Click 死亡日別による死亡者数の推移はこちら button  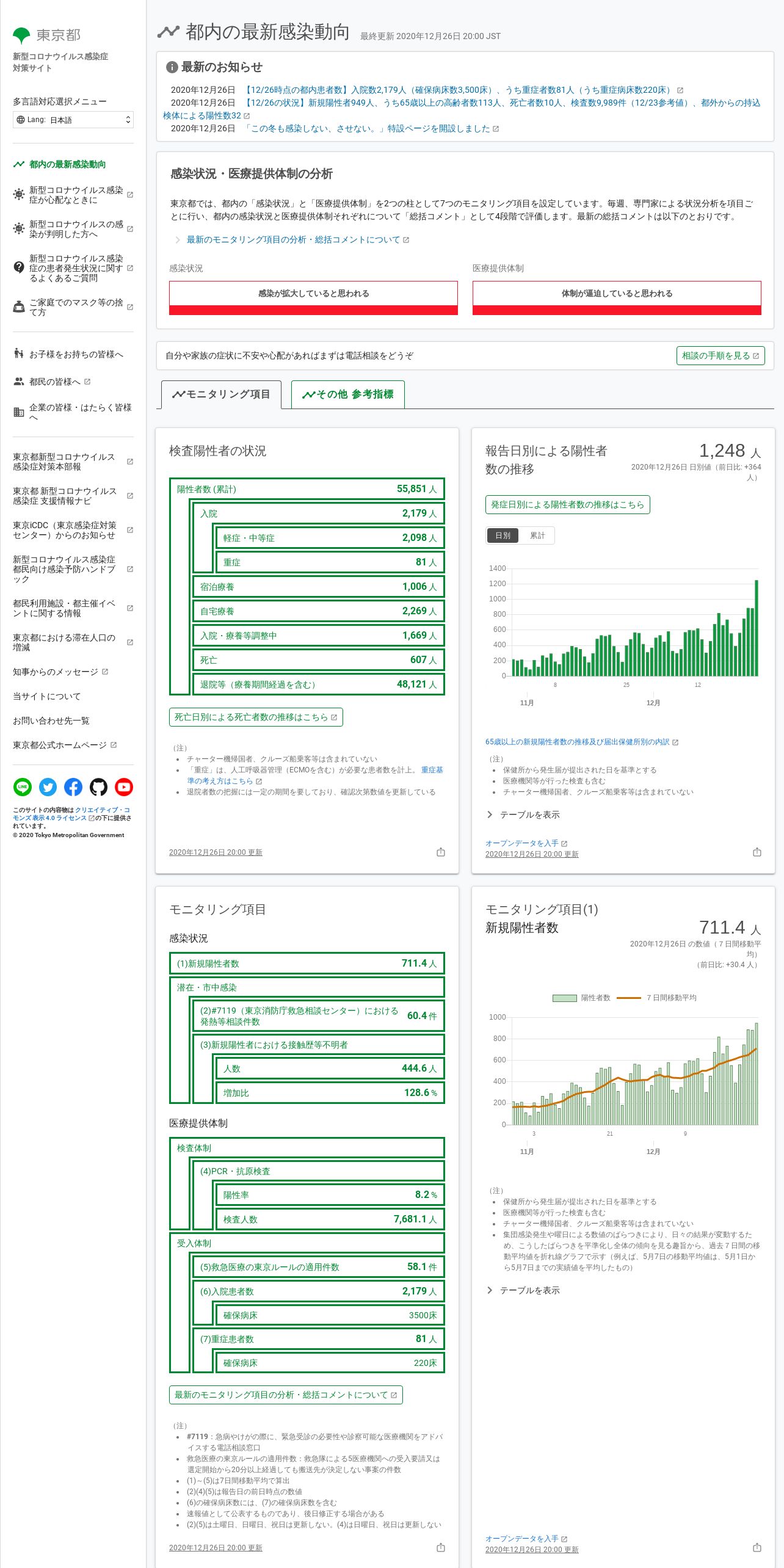pyautogui.click(x=256, y=717)
